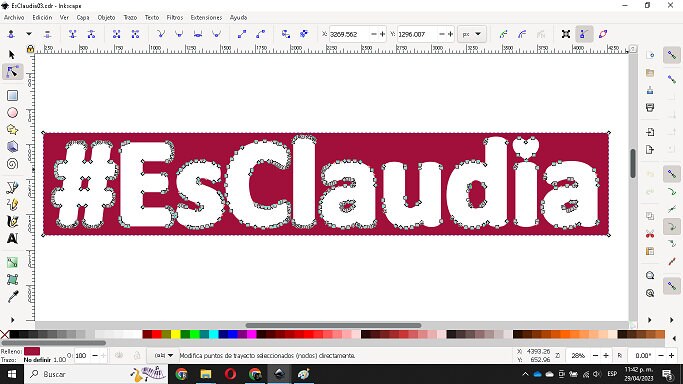Click the Stroke to path icon
The image size is (683, 384).
(x=304, y=34)
